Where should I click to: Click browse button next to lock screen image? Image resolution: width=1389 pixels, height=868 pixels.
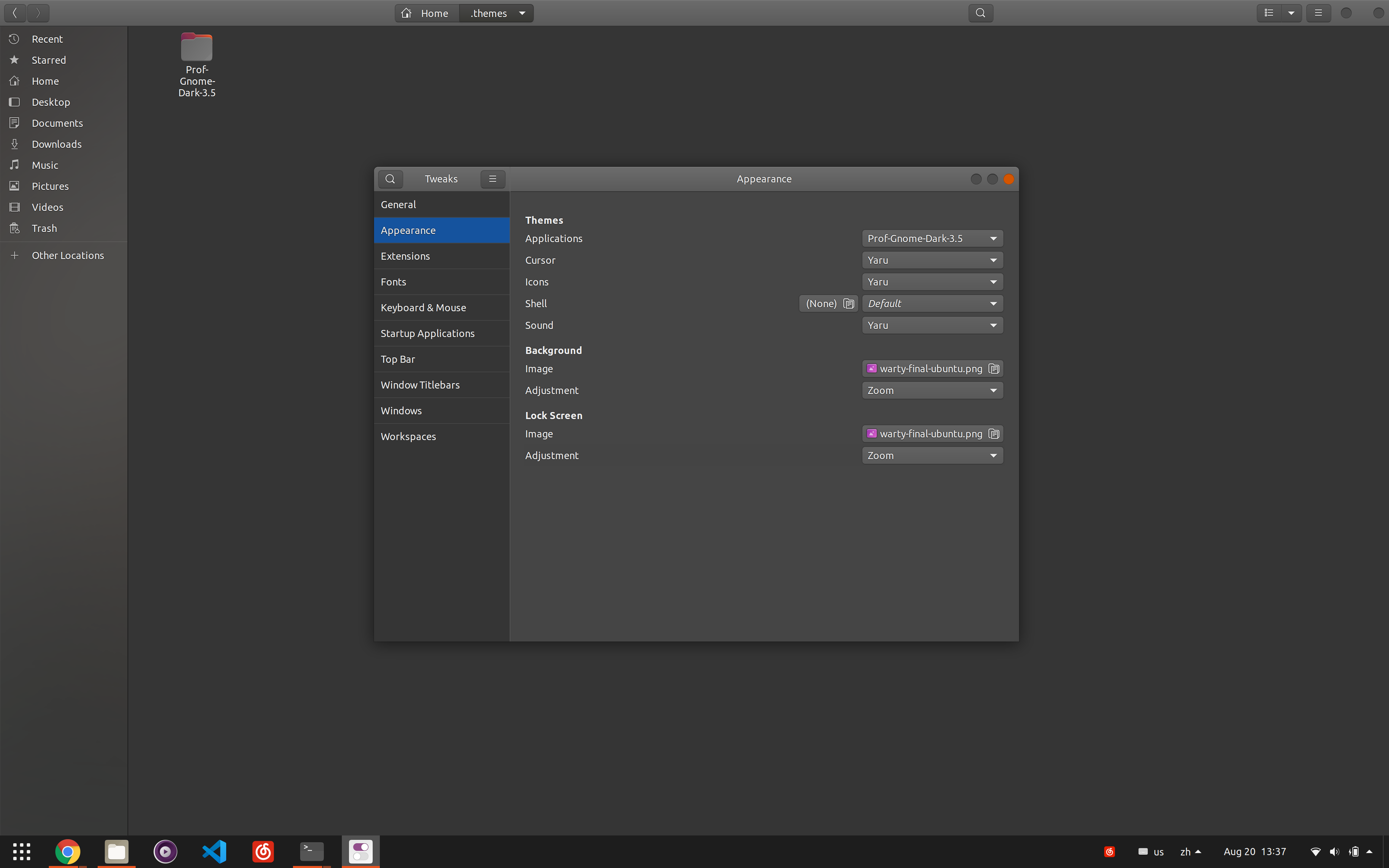coord(994,433)
